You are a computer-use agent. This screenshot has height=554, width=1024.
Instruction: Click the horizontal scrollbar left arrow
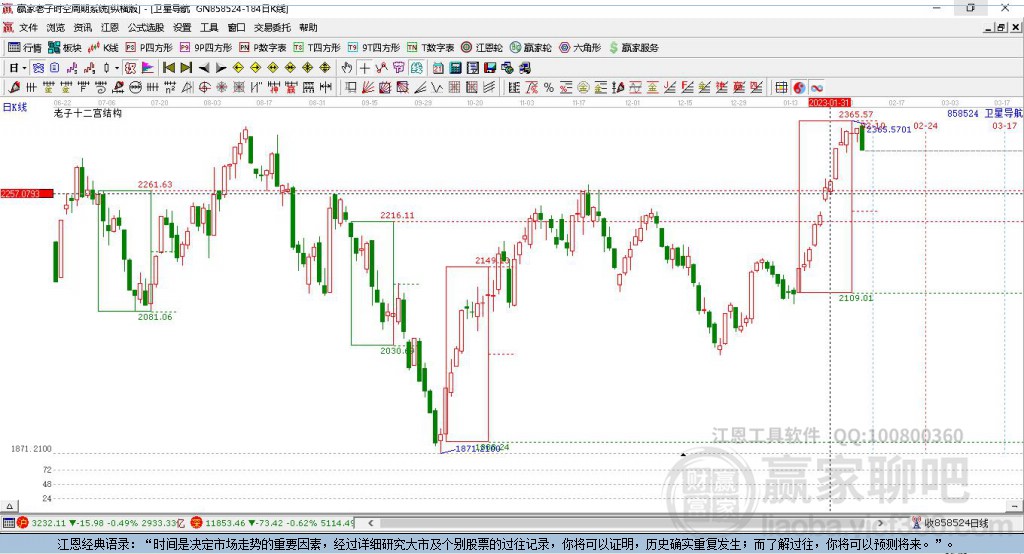[x=370, y=523]
